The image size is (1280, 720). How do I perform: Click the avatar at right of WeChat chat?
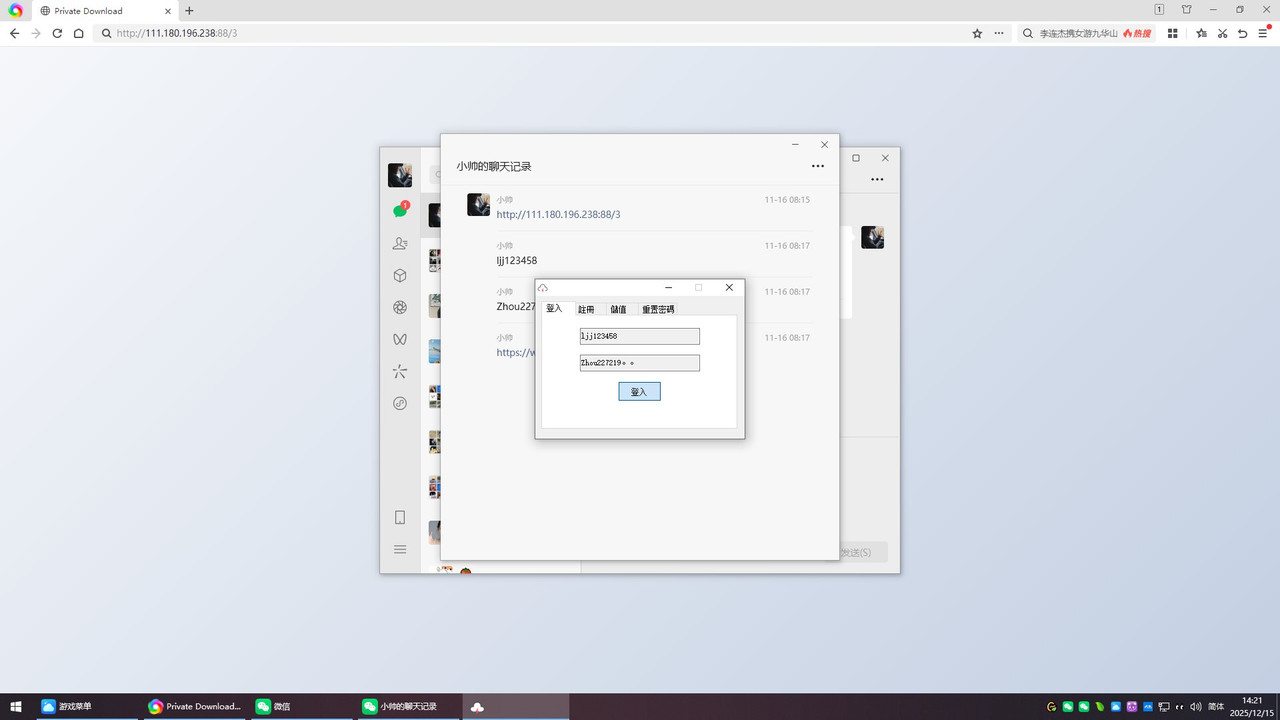point(872,237)
